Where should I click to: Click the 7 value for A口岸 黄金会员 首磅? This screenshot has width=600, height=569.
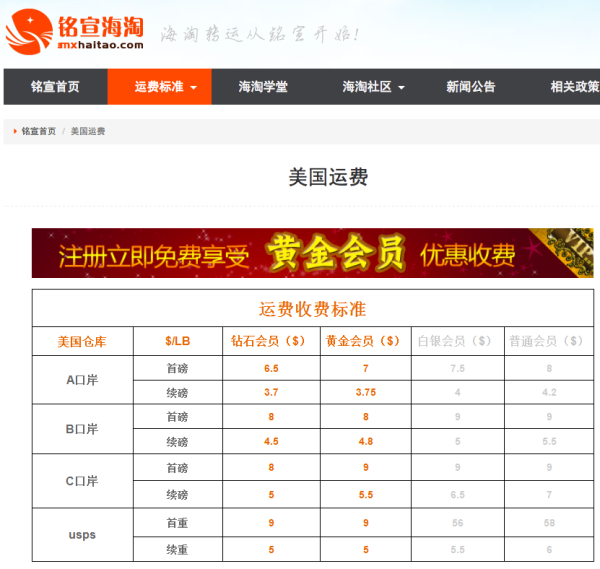click(366, 368)
